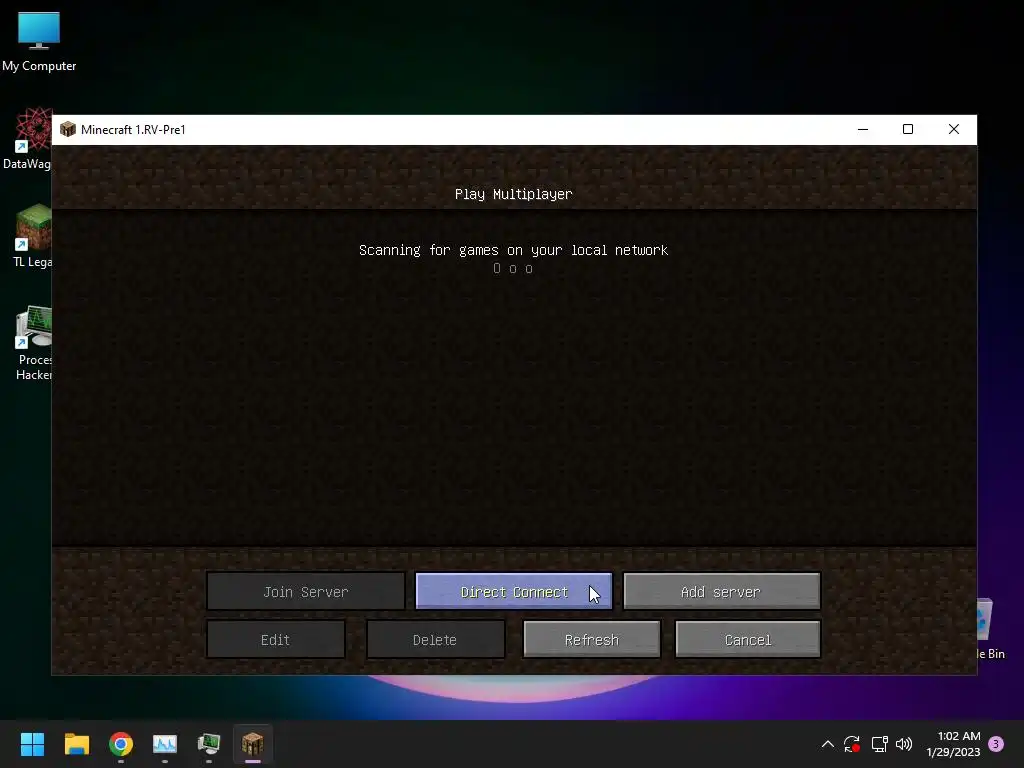Show hidden system tray icons chevron
Screen dimensions: 1024x768
click(x=827, y=744)
